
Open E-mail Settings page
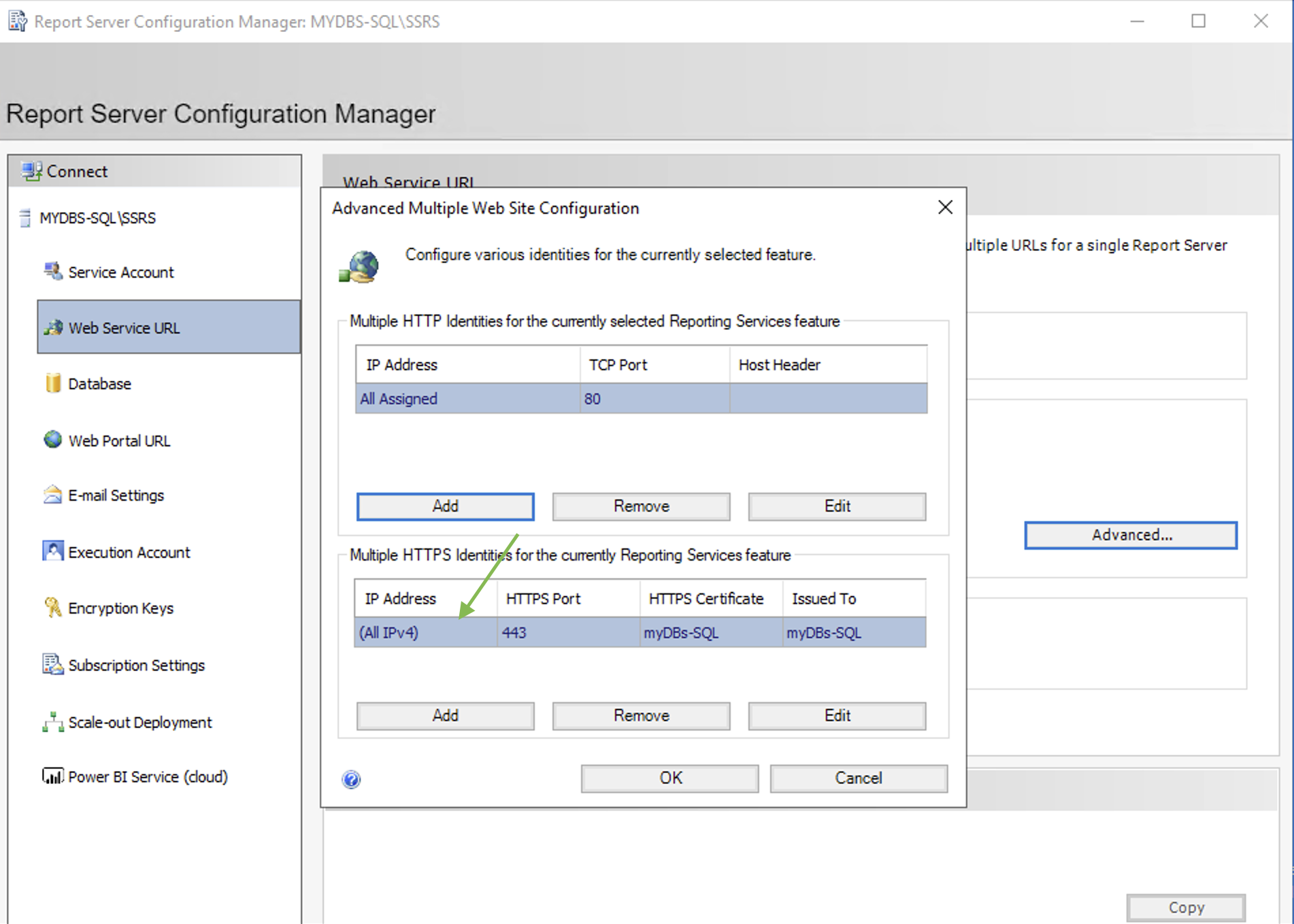coord(116,495)
